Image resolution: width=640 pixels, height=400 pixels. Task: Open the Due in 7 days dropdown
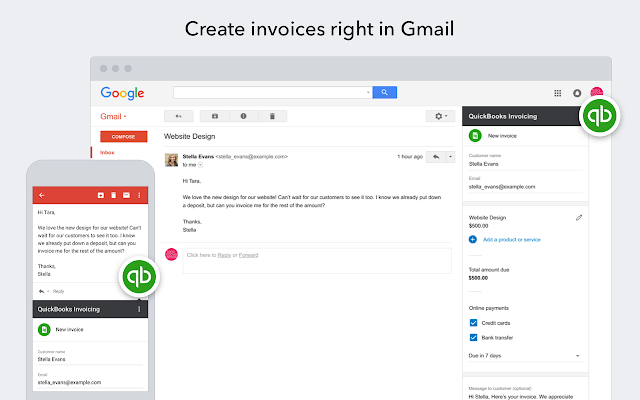pyautogui.click(x=525, y=356)
